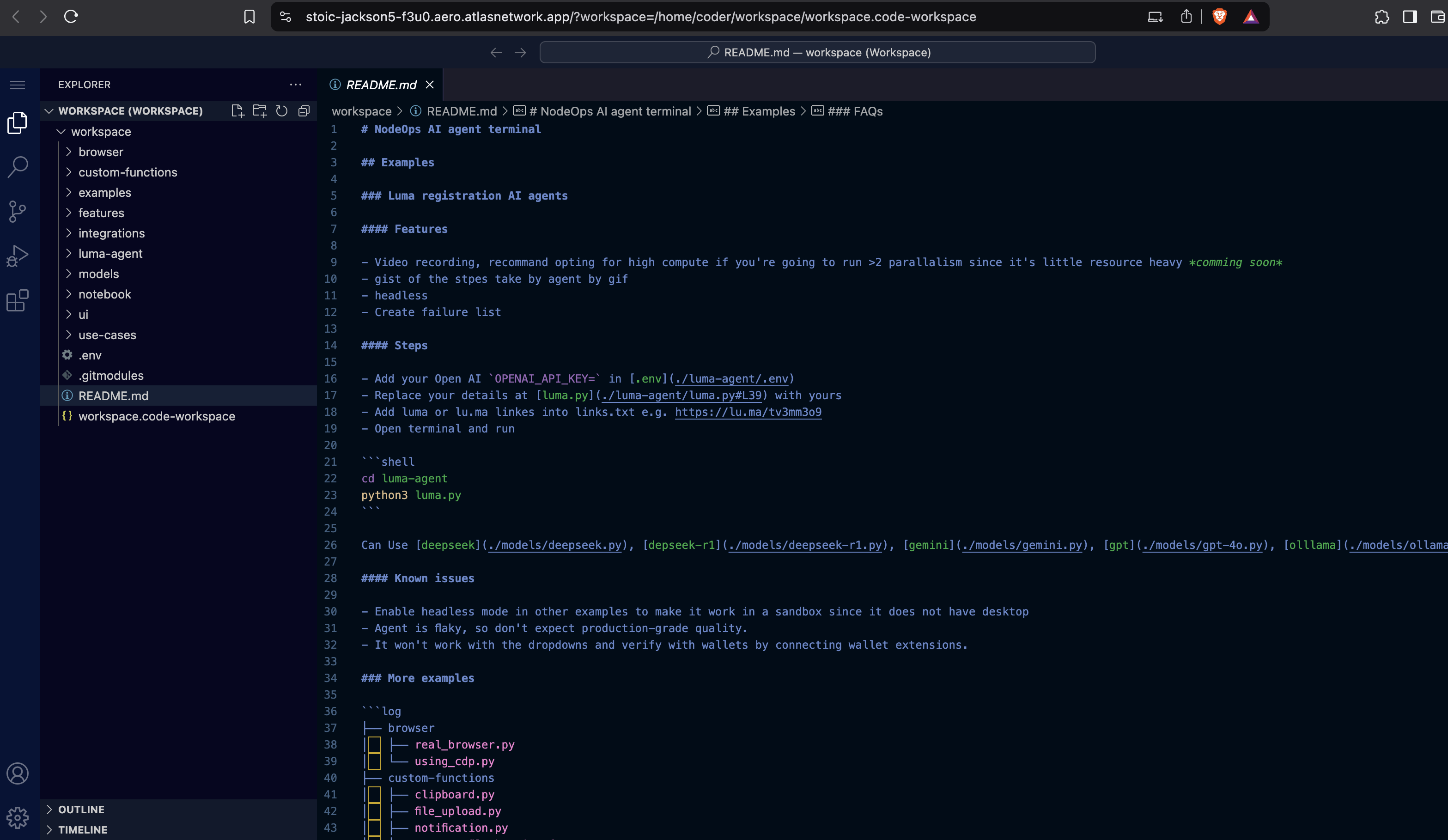Refresh the Explorer with the reload icon
Screen dimensions: 1448x840
pyautogui.click(x=281, y=111)
